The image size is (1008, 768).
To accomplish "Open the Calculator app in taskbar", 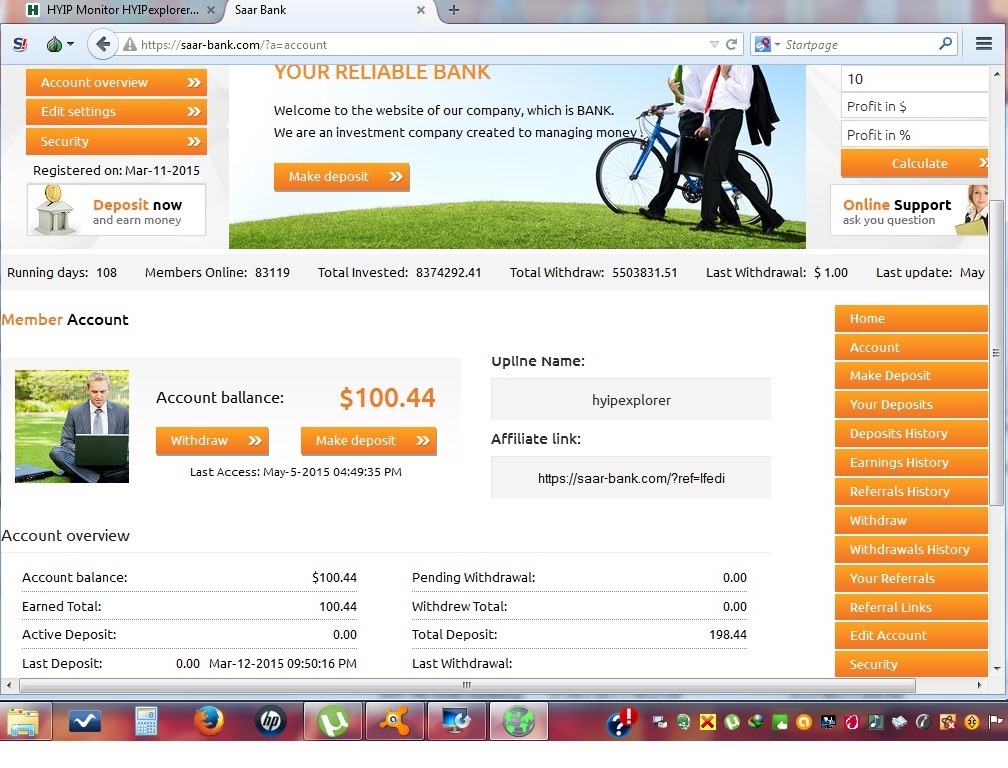I will (147, 721).
